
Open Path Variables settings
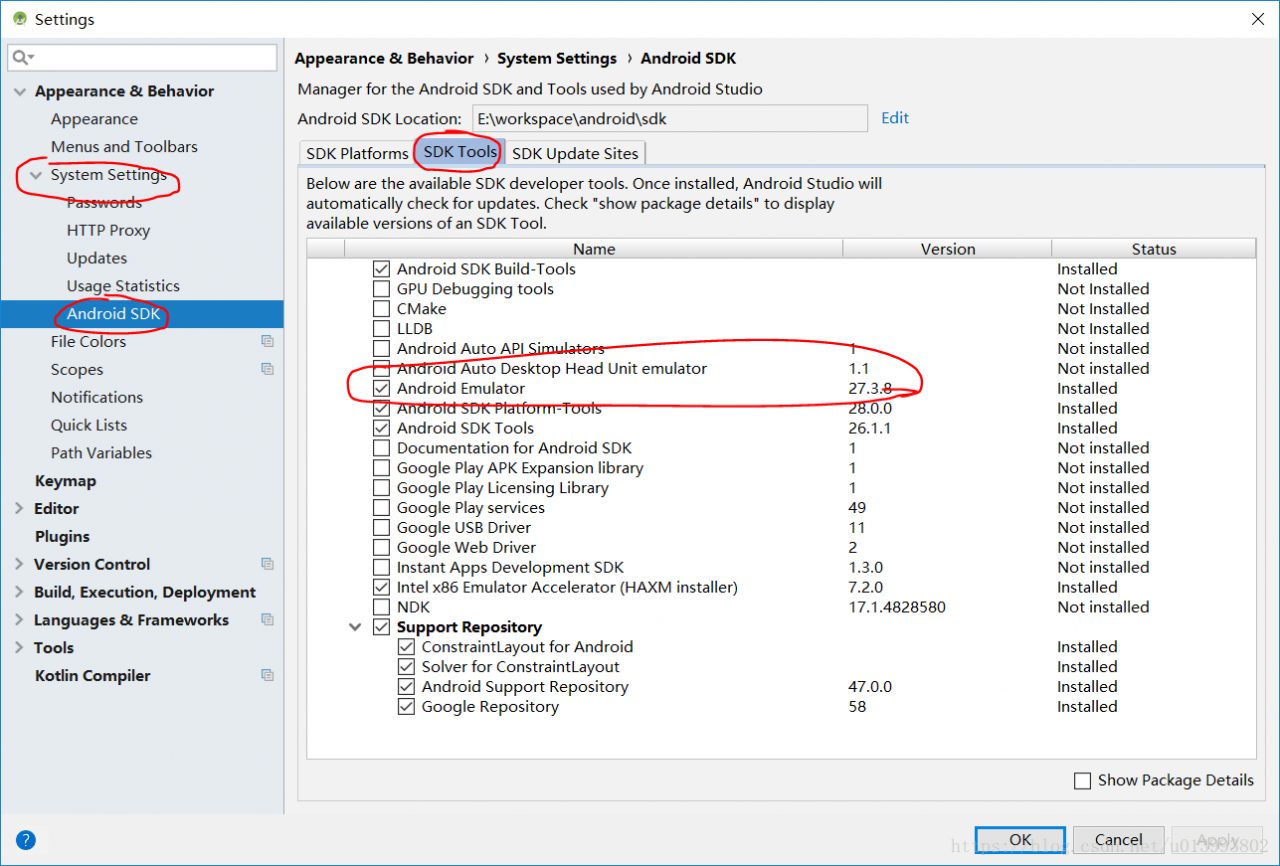point(101,453)
